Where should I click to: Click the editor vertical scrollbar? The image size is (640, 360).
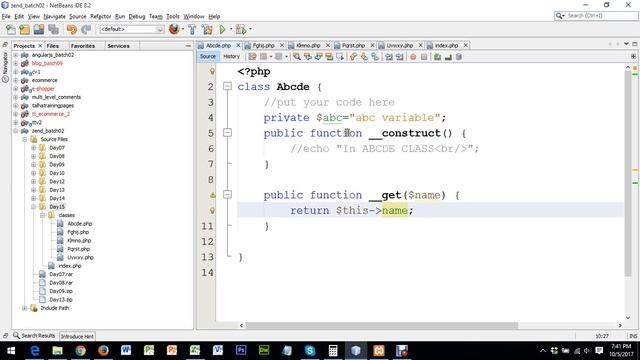coord(628,173)
